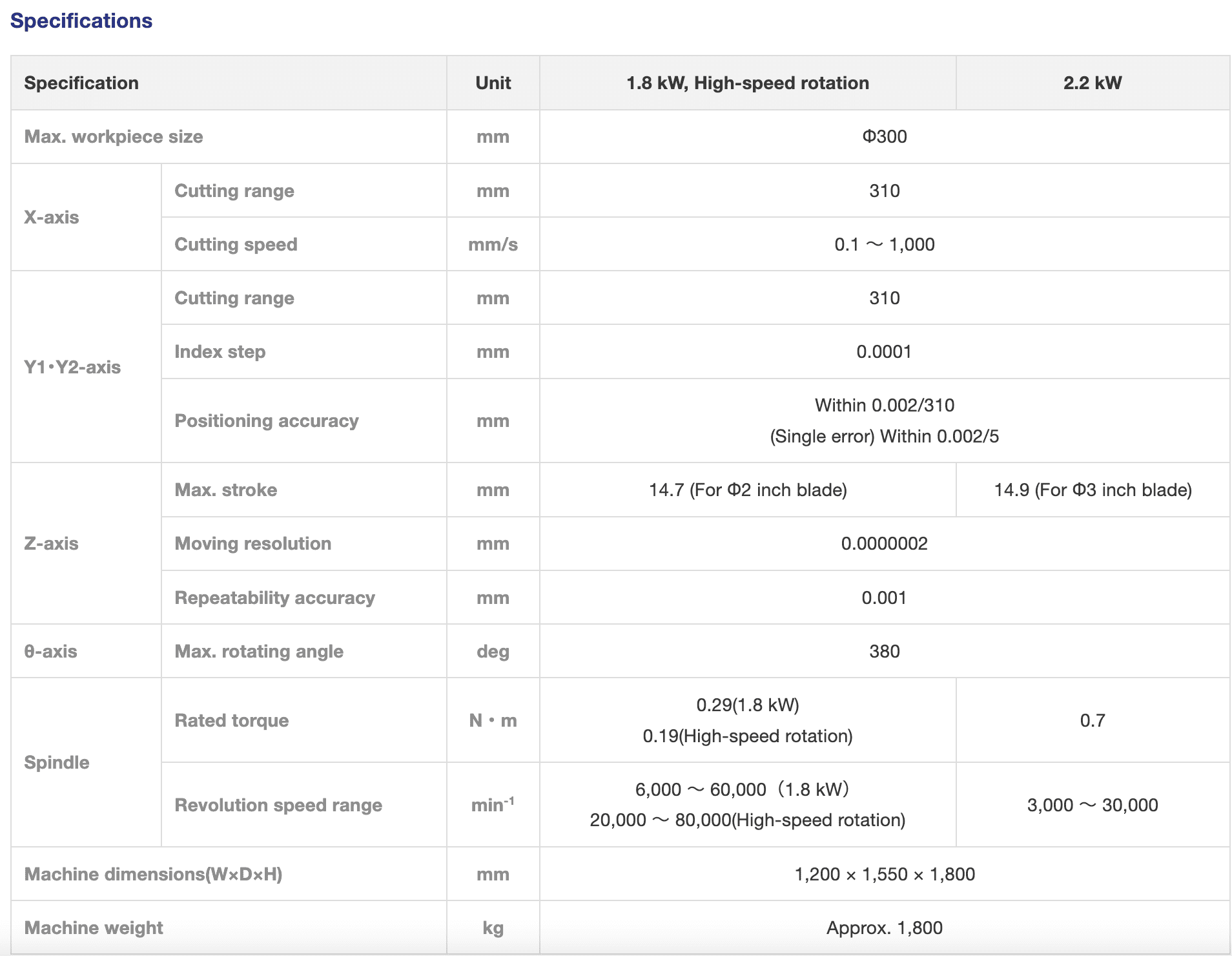Click the Max. rotating angle label
The width and height of the screenshot is (1232, 956).
pos(259,651)
